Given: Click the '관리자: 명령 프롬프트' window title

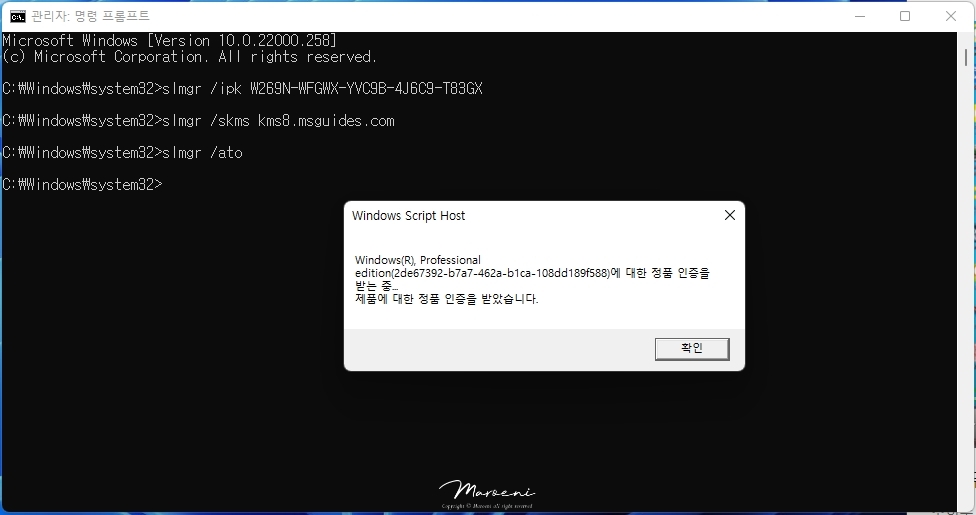Looking at the screenshot, I should 91,16.
